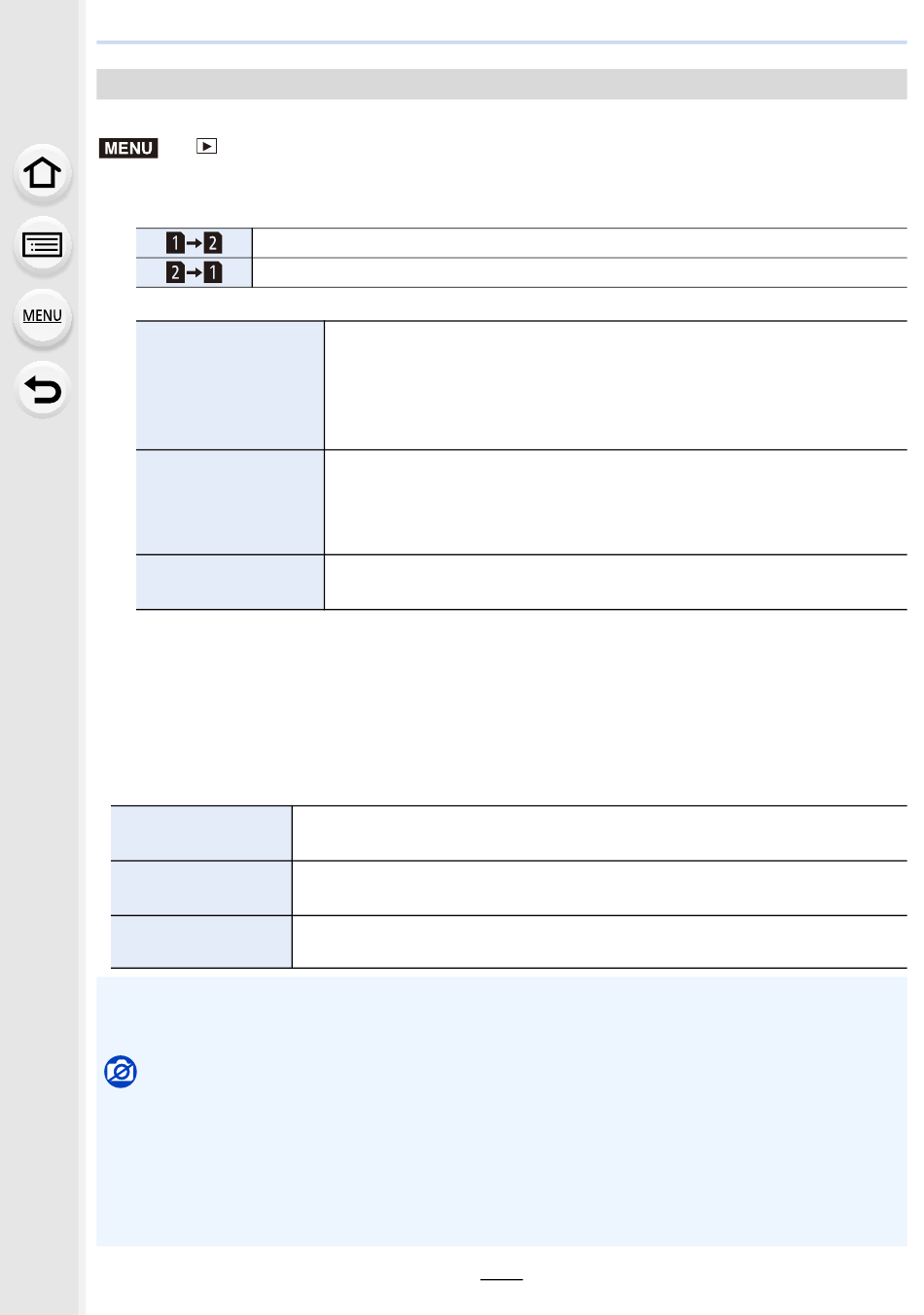This screenshot has height=1315, width=924.
Task: Go to the Home page icon
Action: (42, 173)
